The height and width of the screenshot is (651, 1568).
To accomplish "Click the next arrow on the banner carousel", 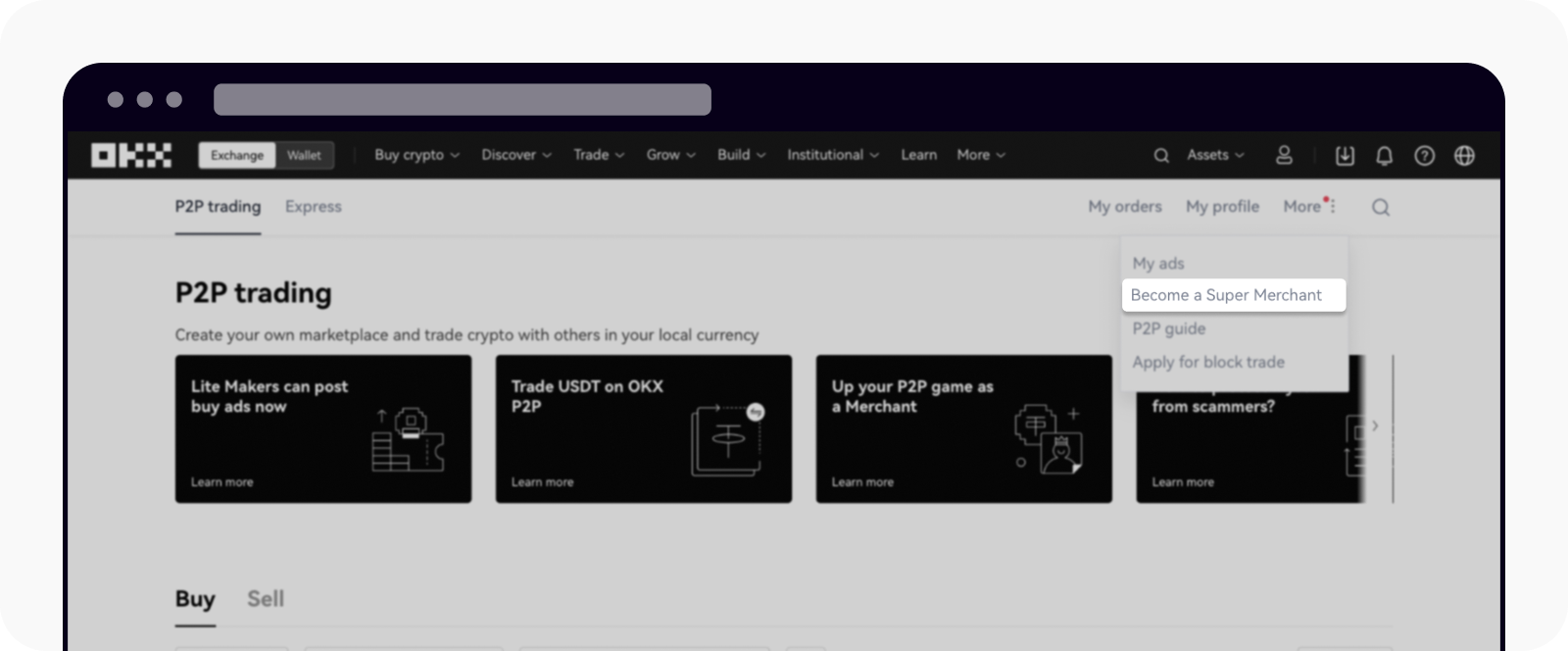I will (1375, 426).
